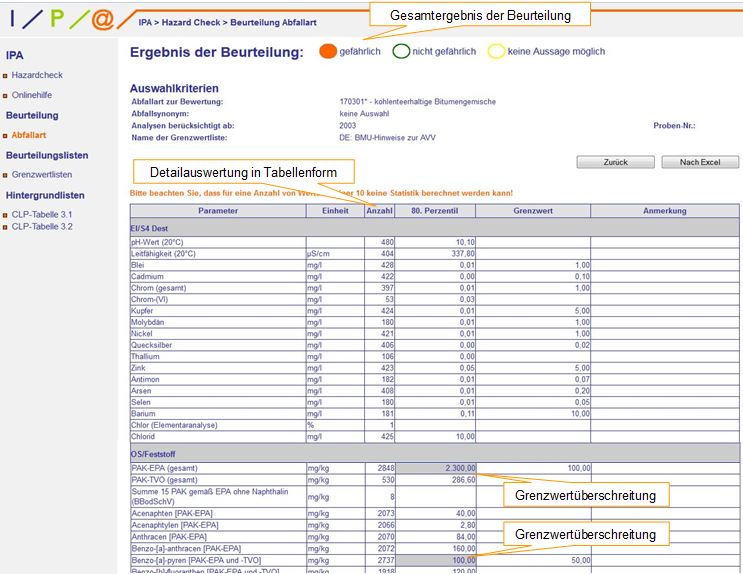
Task: Select the 'Nickel' row
Action: 435,333
